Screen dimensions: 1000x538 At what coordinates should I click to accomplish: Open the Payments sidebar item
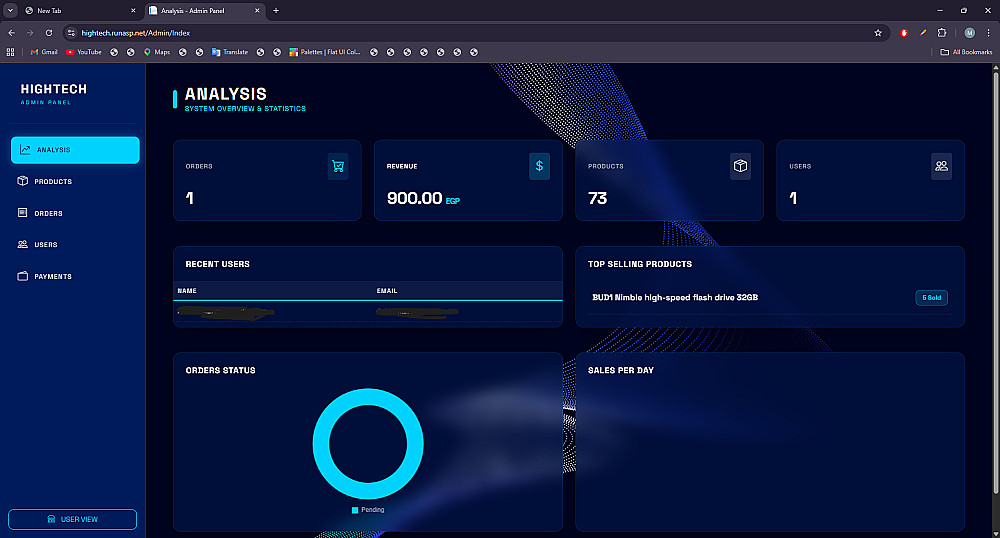(x=75, y=277)
